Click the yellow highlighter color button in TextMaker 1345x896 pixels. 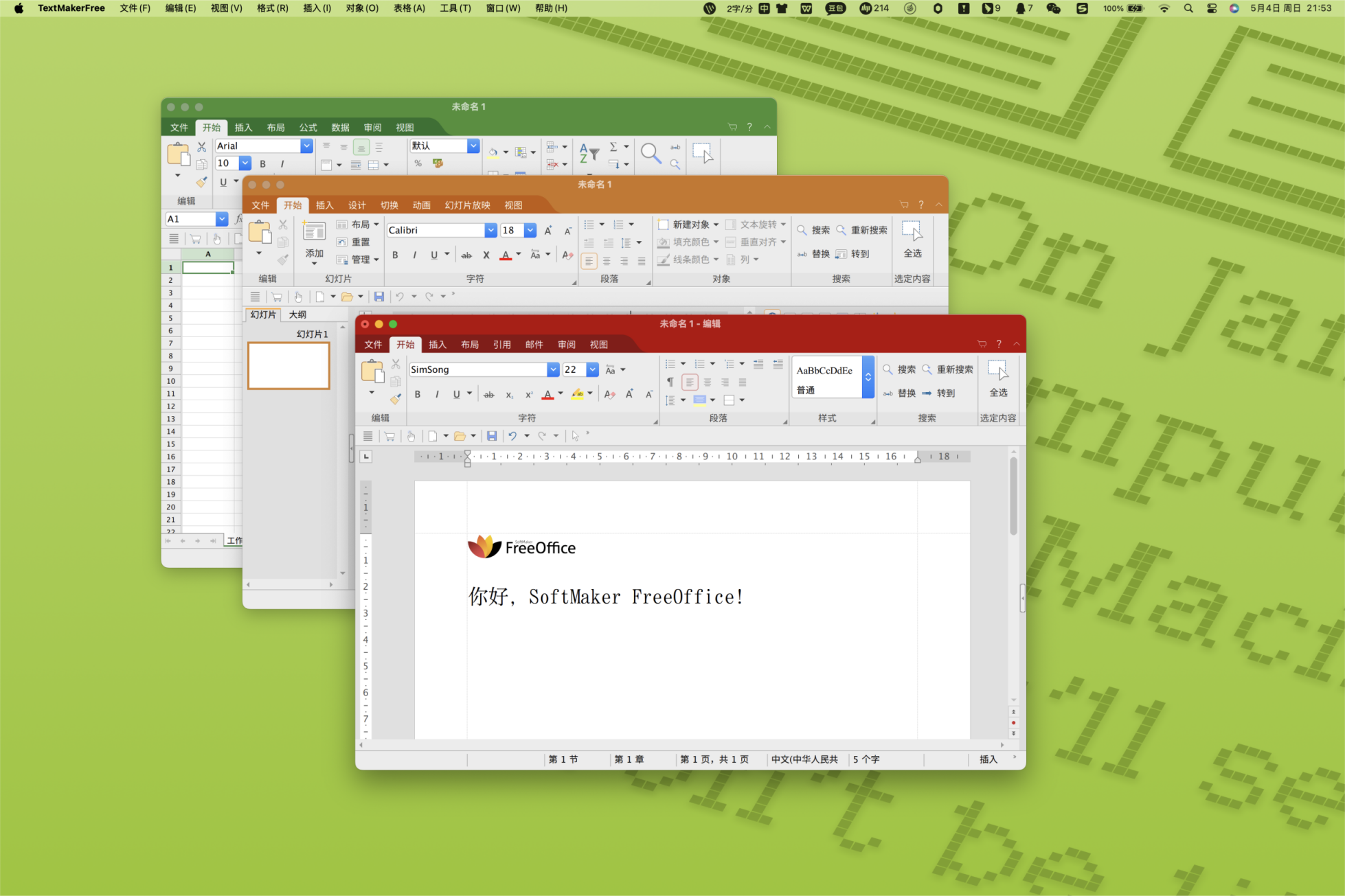pos(578,395)
